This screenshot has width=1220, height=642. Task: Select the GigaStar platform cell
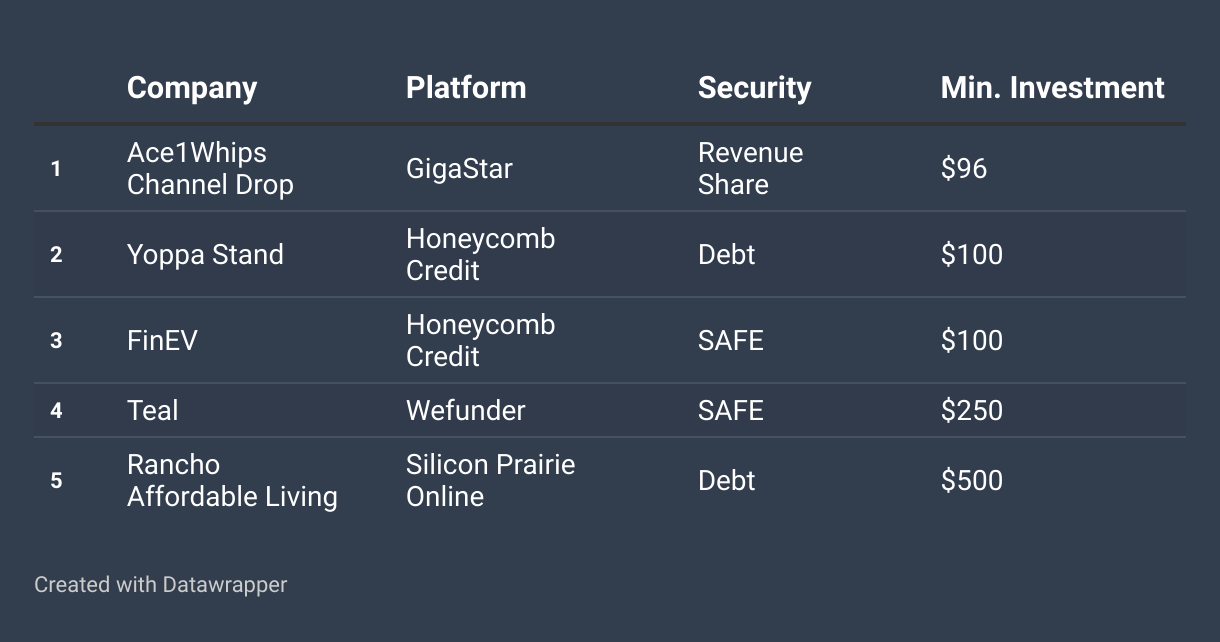coord(459,168)
